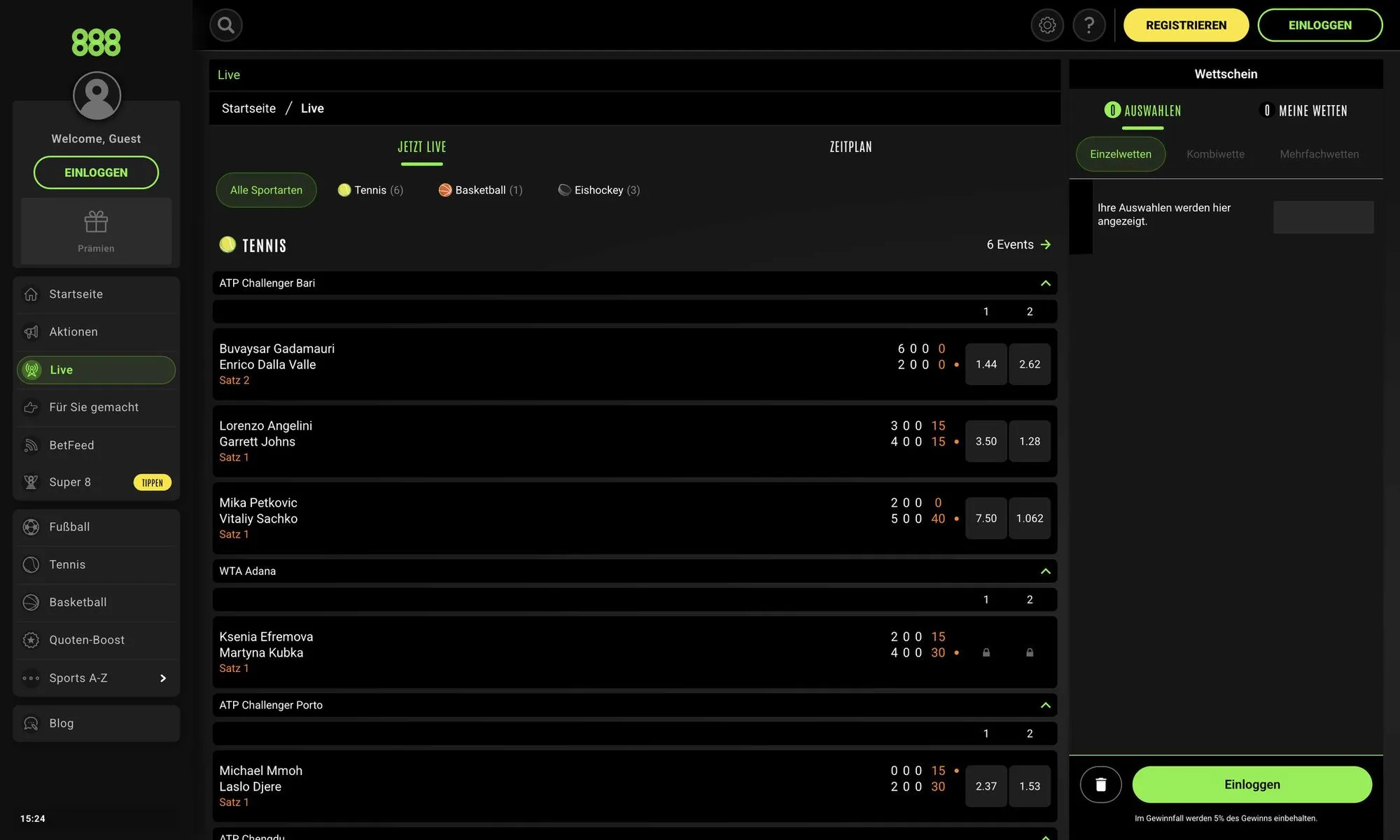Click the 888 logo

(x=96, y=43)
